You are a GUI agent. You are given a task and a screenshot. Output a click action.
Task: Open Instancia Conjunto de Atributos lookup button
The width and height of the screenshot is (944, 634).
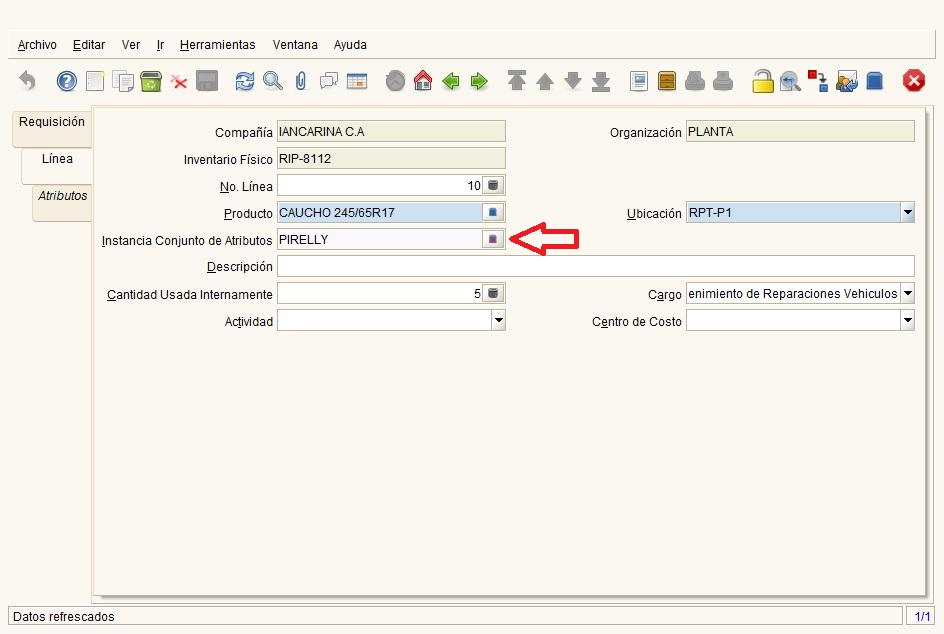[494, 240]
